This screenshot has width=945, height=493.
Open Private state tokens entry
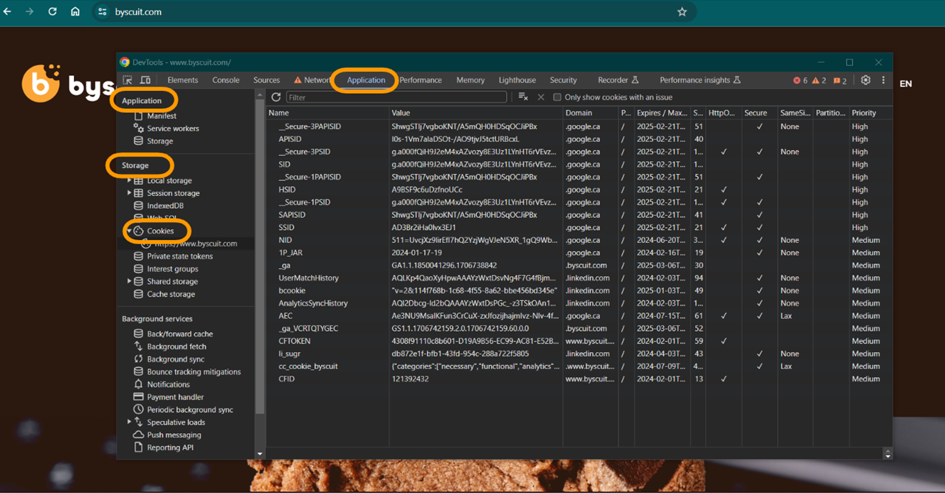(180, 256)
